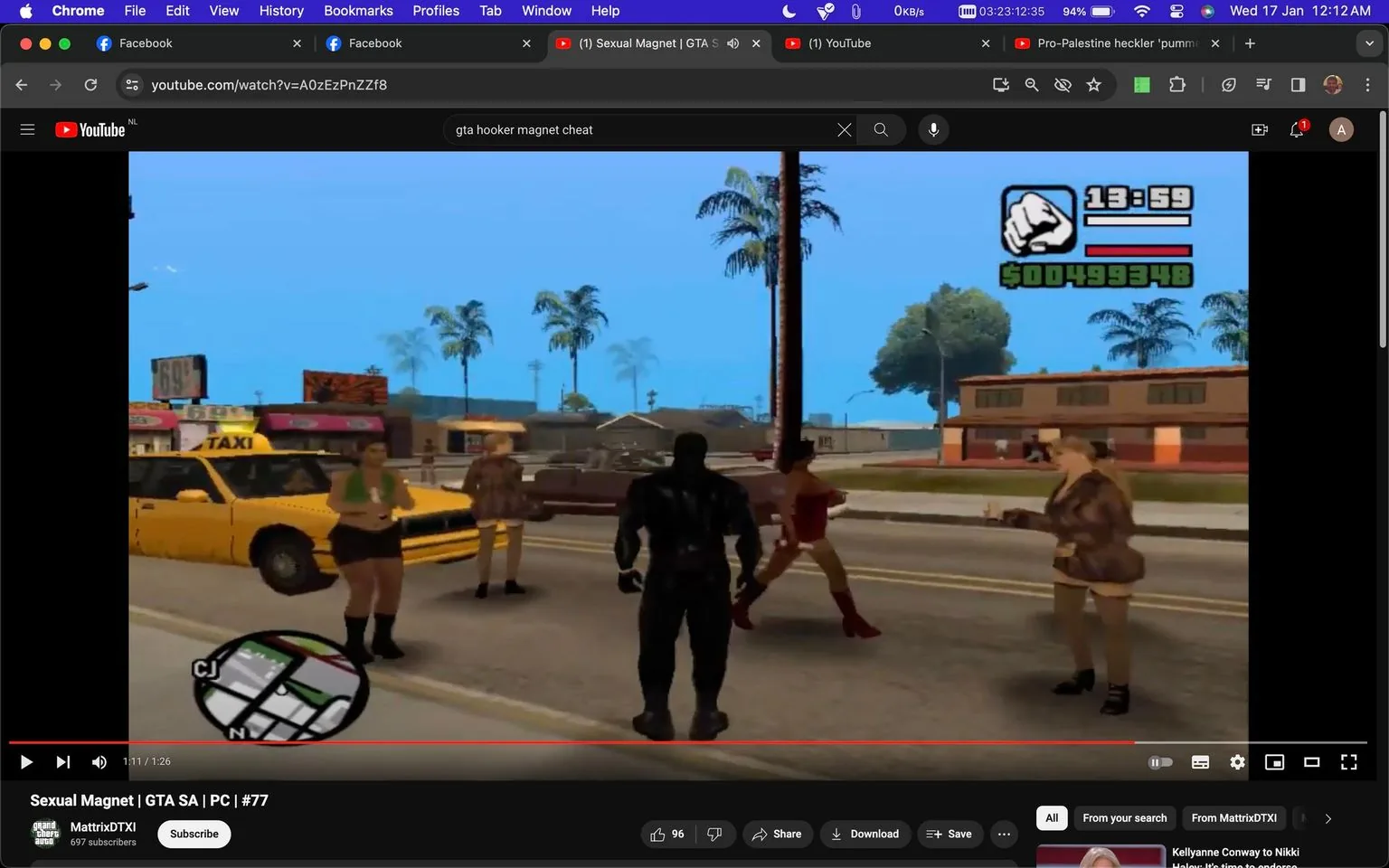1389x868 pixels.
Task: Open the History menu
Action: point(280,11)
